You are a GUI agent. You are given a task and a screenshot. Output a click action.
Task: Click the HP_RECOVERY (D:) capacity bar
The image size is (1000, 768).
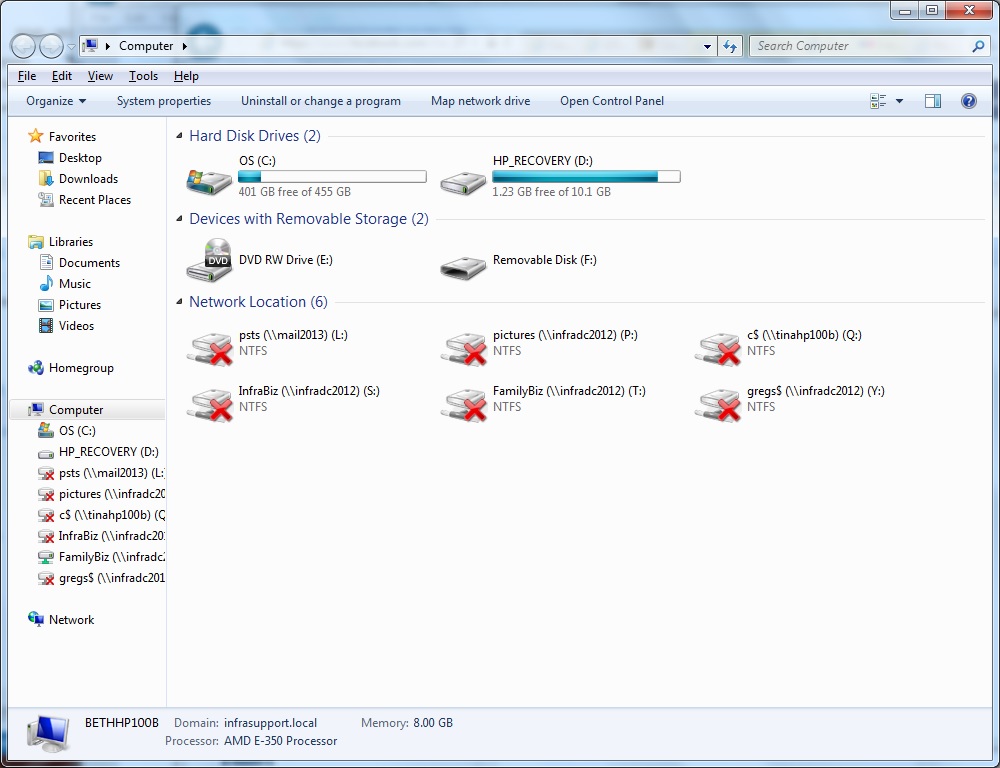pyautogui.click(x=586, y=177)
